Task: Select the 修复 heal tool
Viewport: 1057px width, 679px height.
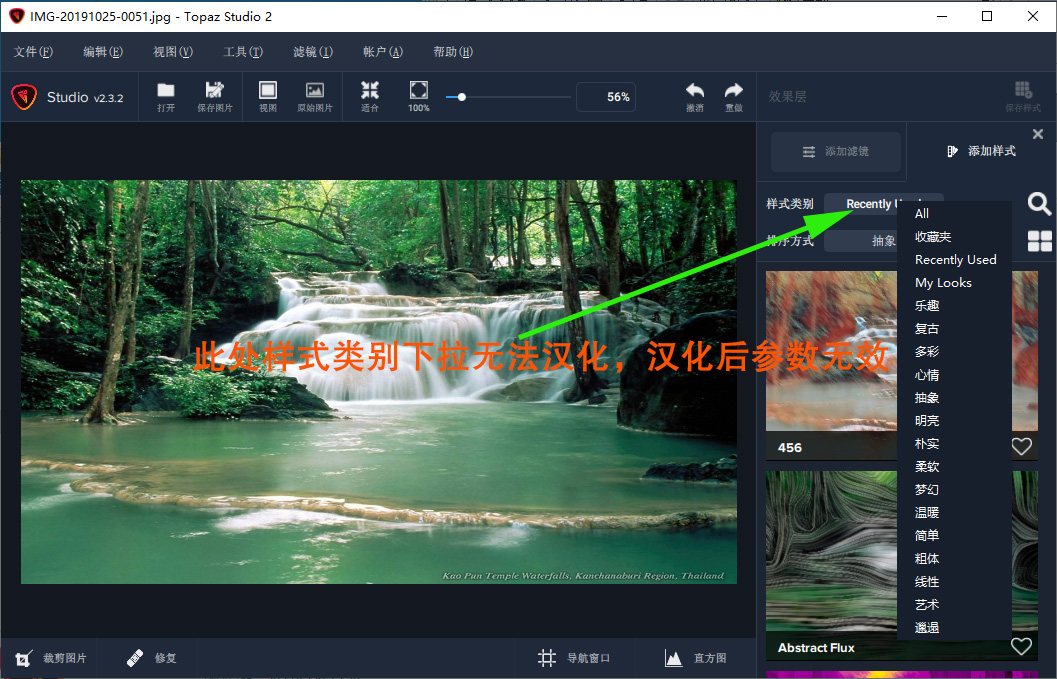Action: tap(151, 658)
